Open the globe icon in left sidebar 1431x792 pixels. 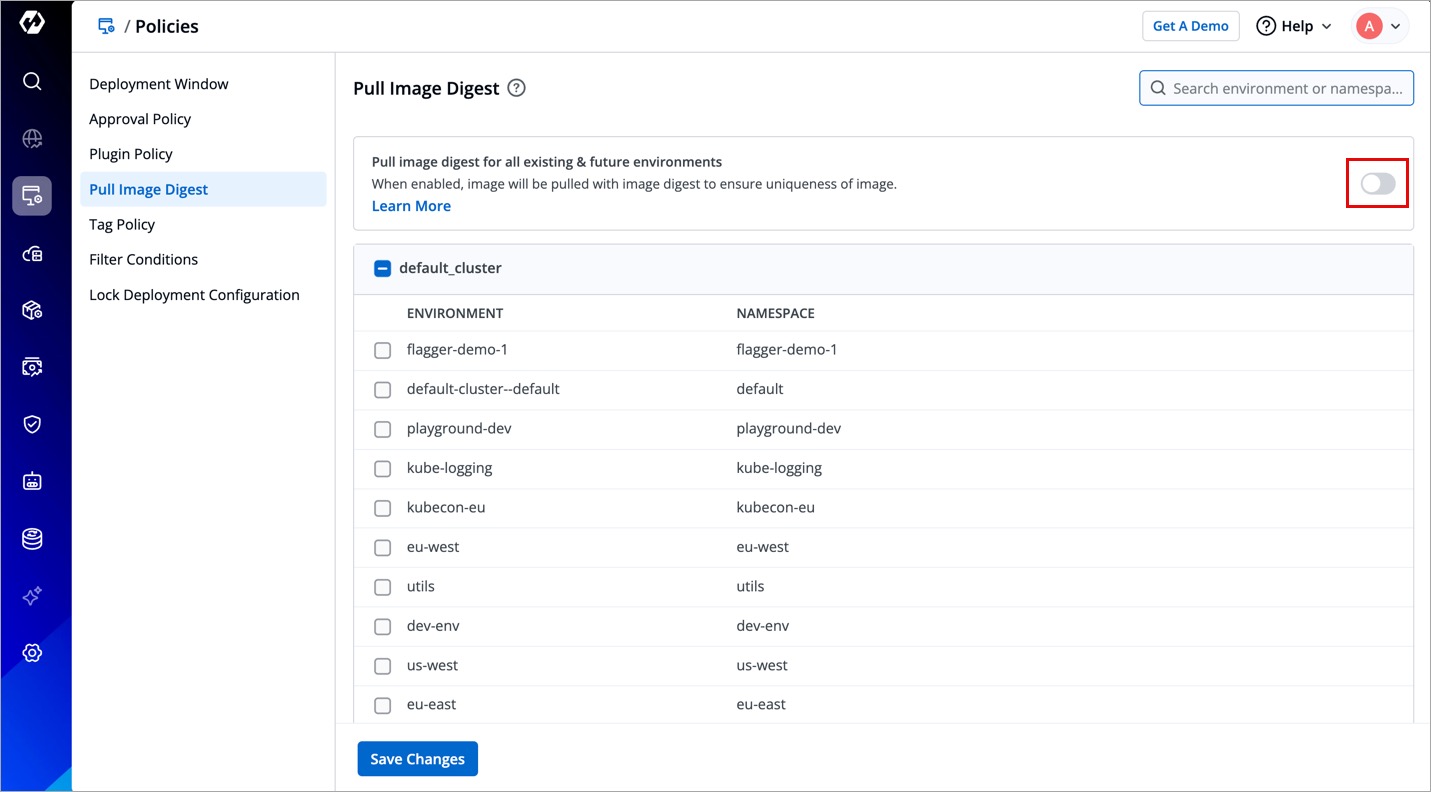pos(32,139)
